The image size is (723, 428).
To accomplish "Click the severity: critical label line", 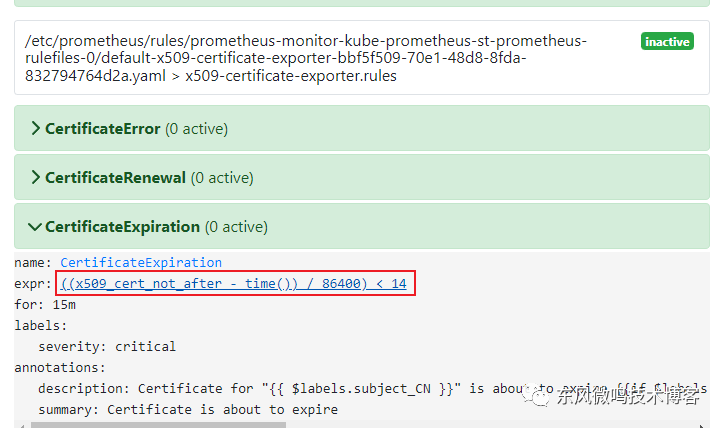I will pos(107,346).
